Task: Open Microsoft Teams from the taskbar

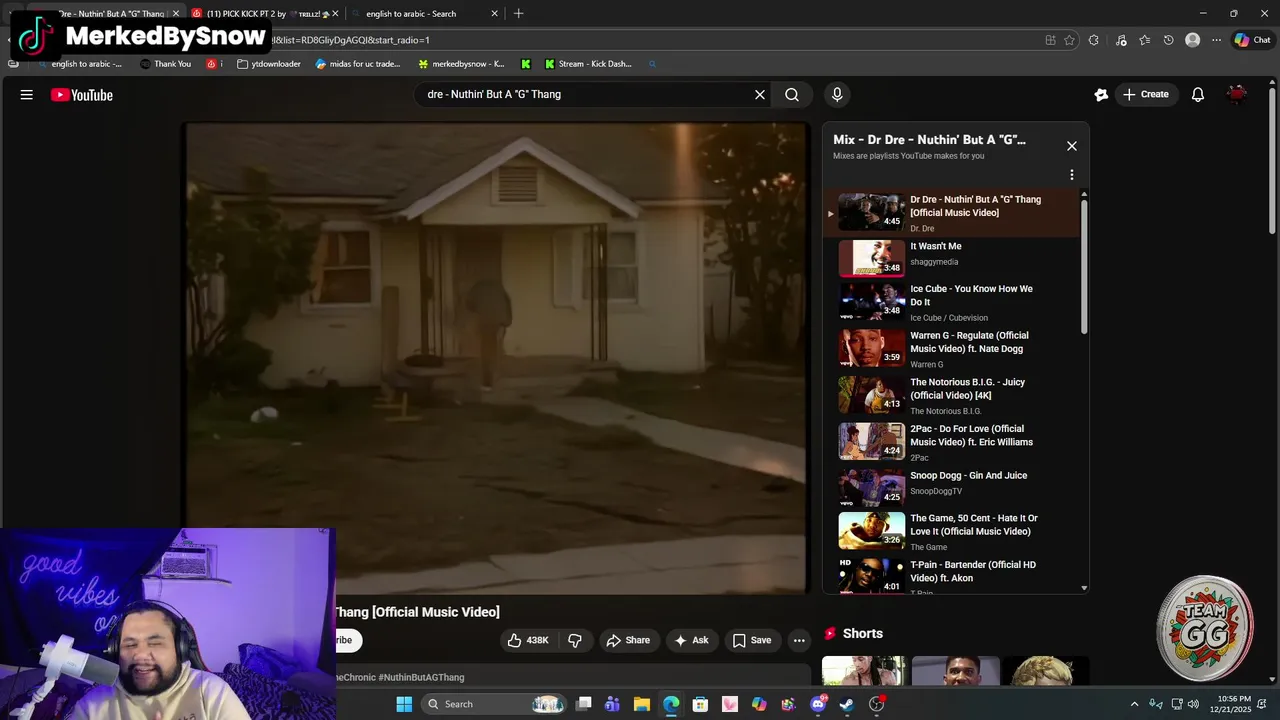Action: (x=613, y=704)
